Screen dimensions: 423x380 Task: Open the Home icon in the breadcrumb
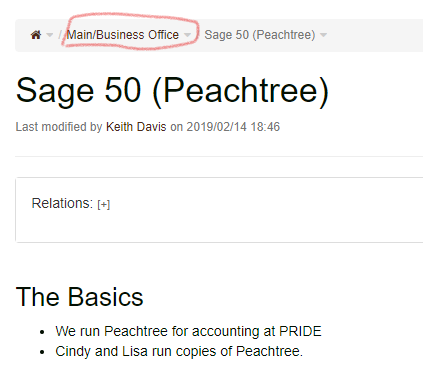pyautogui.click(x=36, y=35)
